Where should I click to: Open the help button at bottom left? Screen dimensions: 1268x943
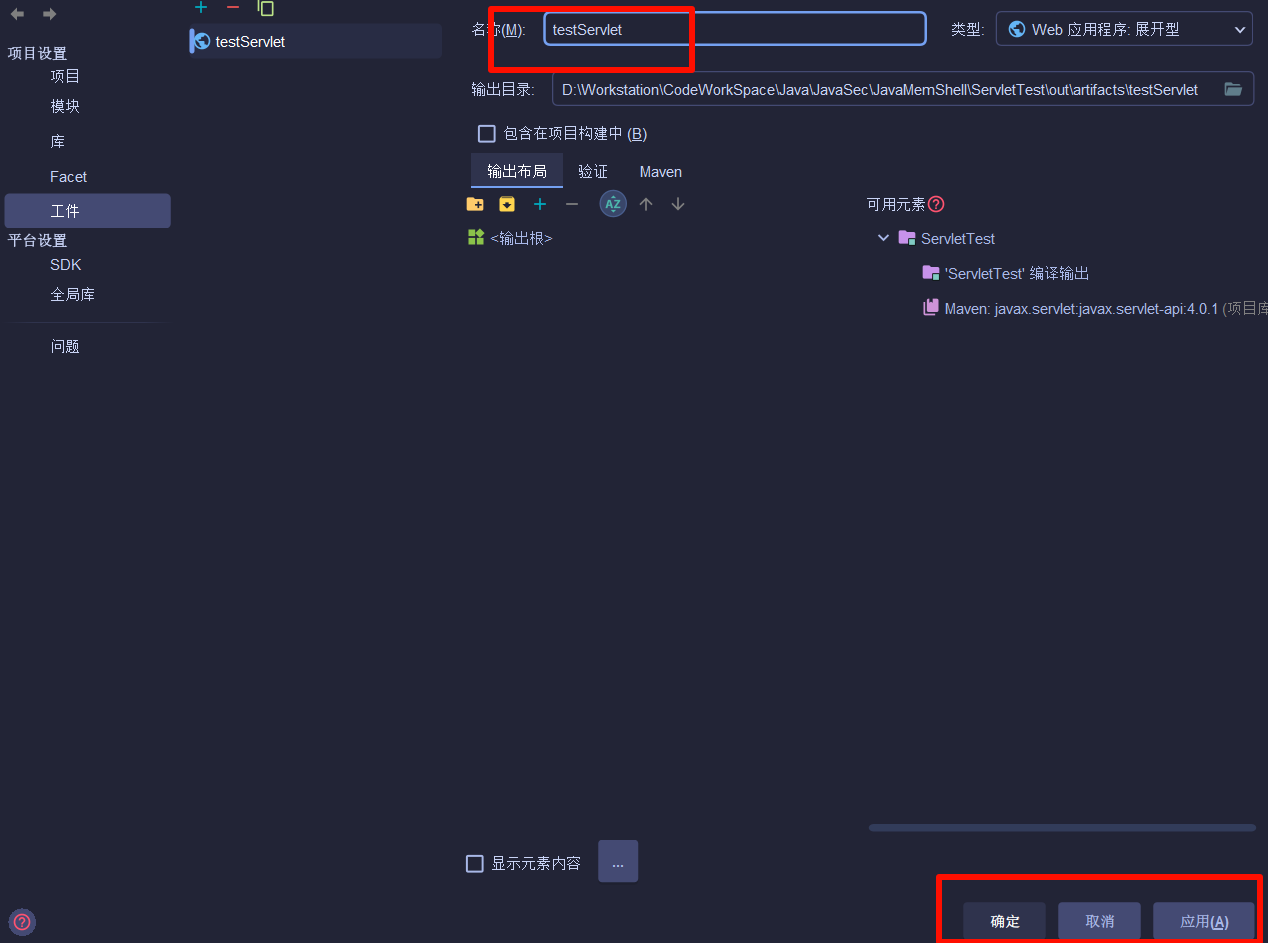[22, 922]
